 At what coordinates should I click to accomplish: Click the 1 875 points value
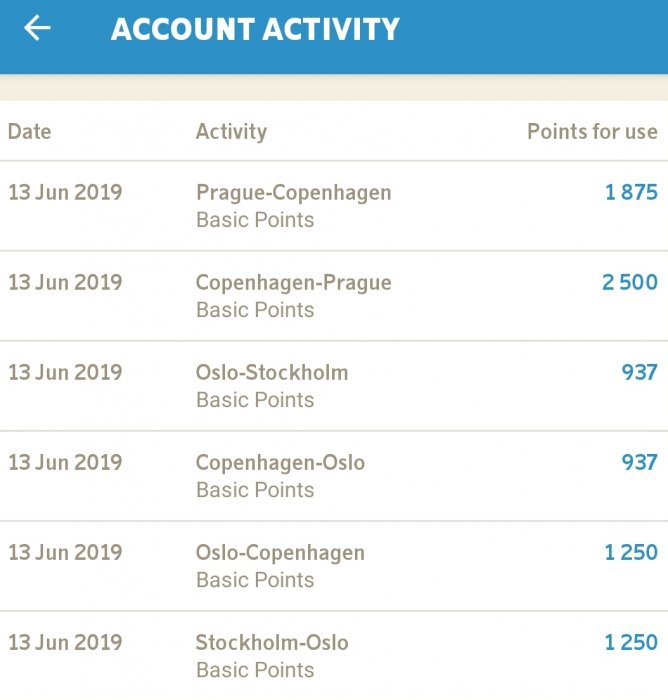[631, 192]
